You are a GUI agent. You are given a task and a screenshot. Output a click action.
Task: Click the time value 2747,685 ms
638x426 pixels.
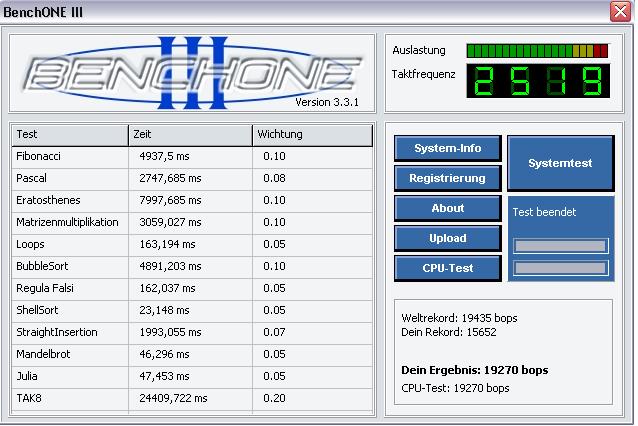pos(170,179)
